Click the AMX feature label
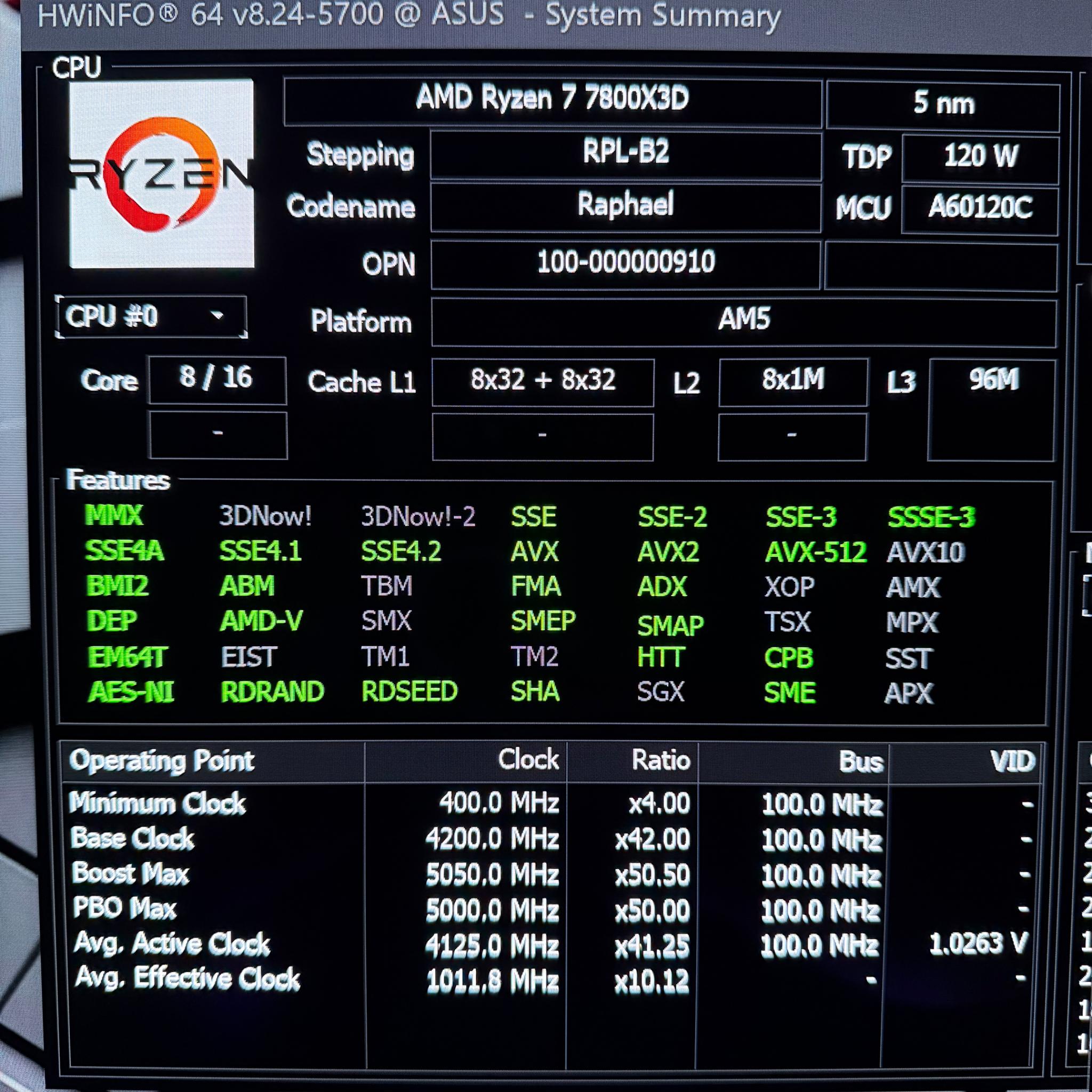Viewport: 1092px width, 1092px height. point(913,588)
